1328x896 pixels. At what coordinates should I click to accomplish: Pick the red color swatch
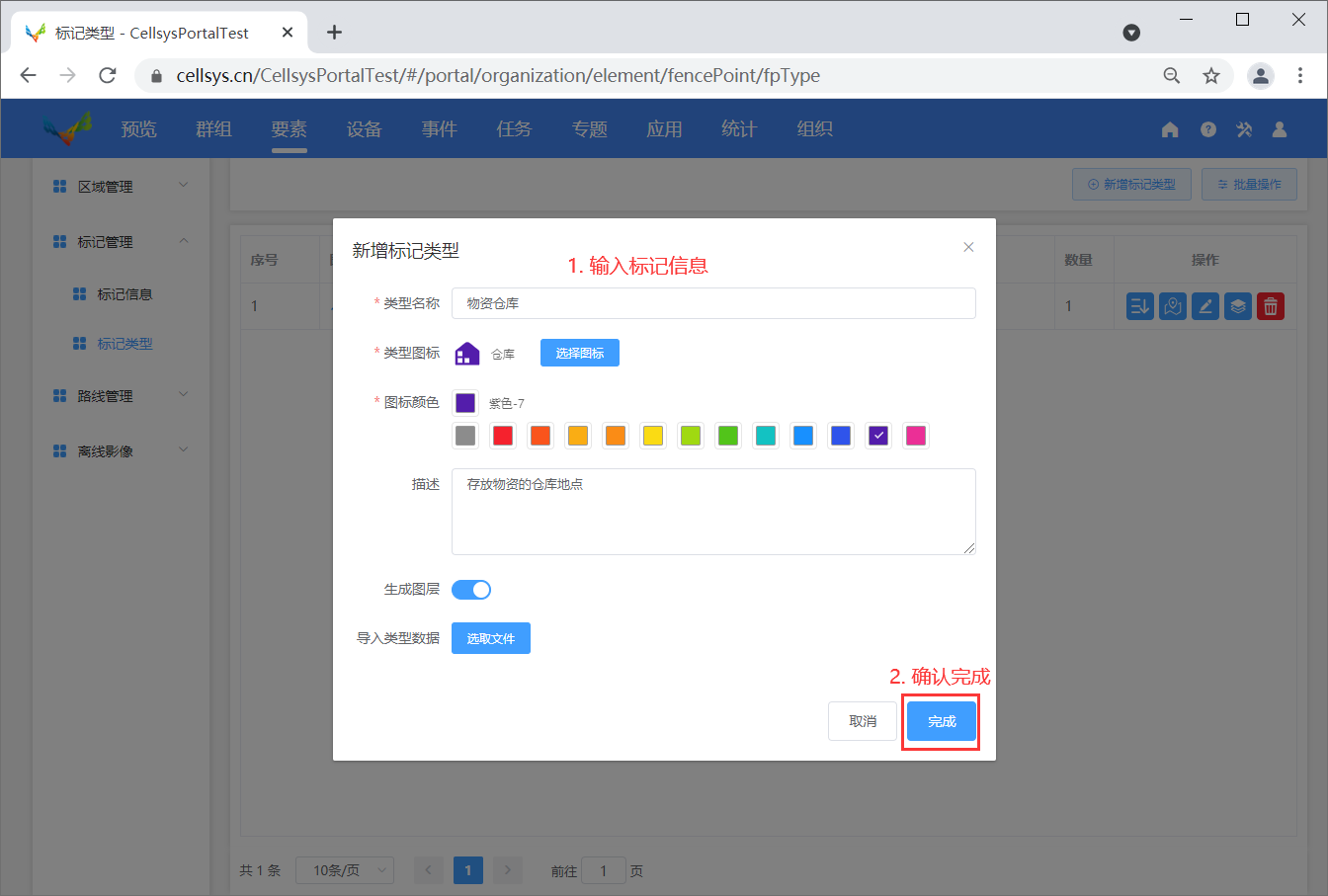pyautogui.click(x=503, y=436)
